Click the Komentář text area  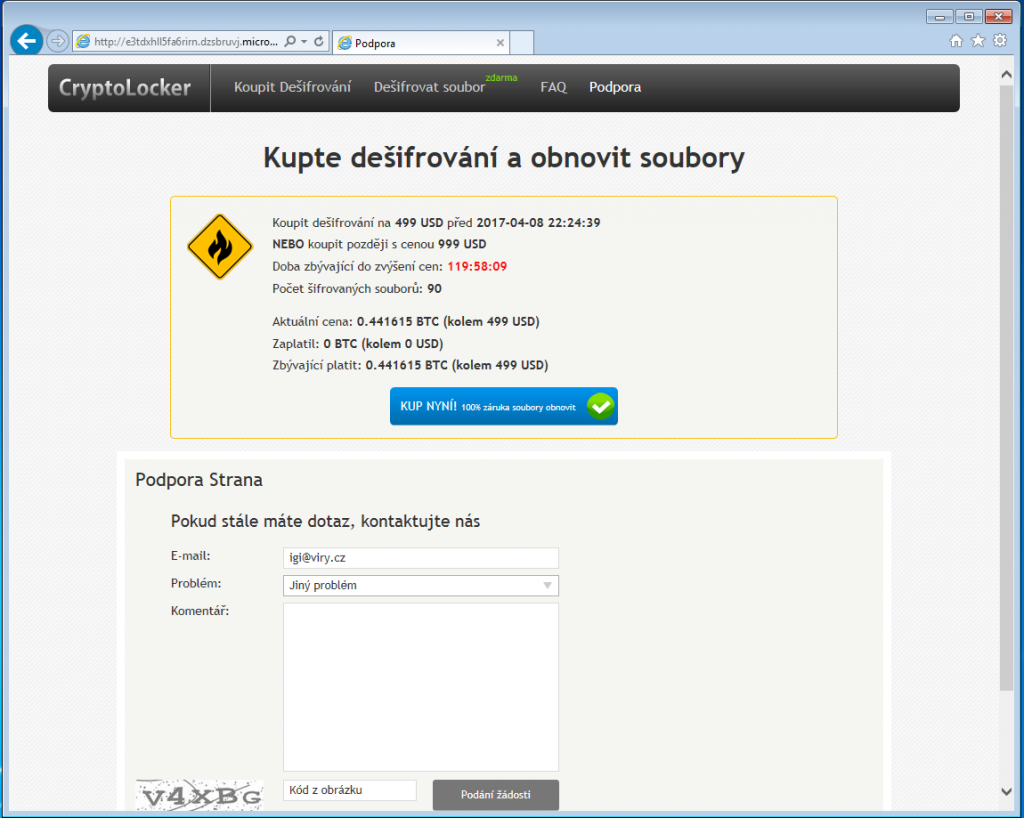[421, 687]
